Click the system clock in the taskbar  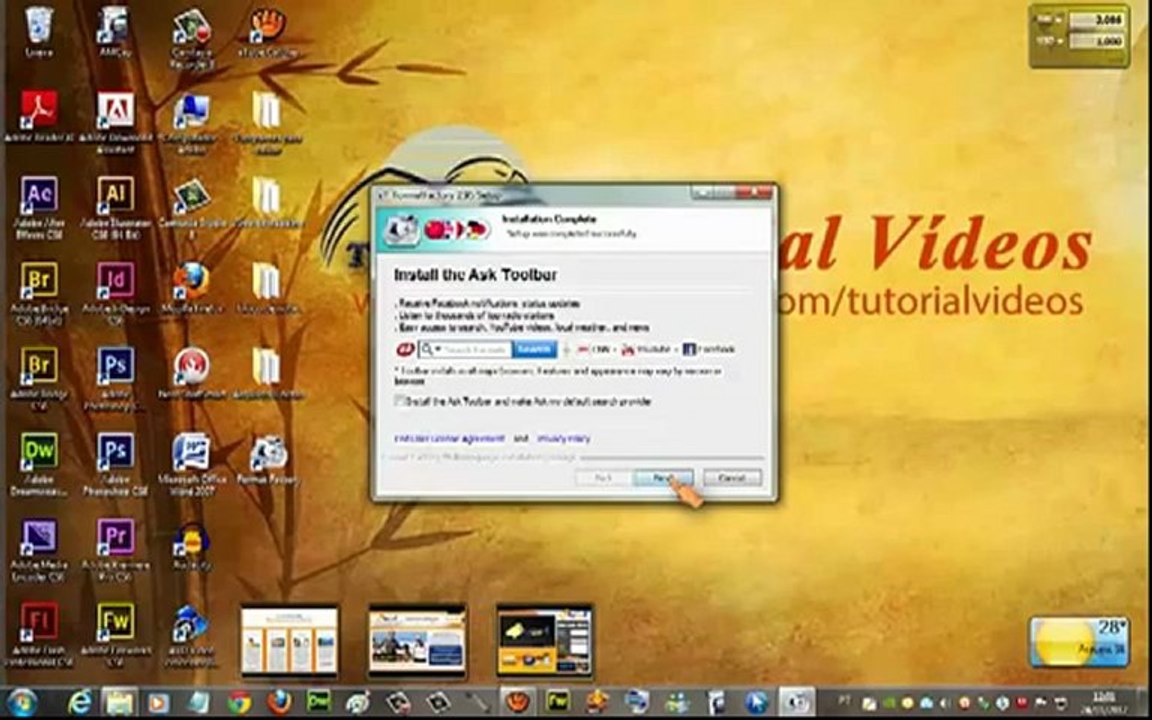[x=1104, y=702]
